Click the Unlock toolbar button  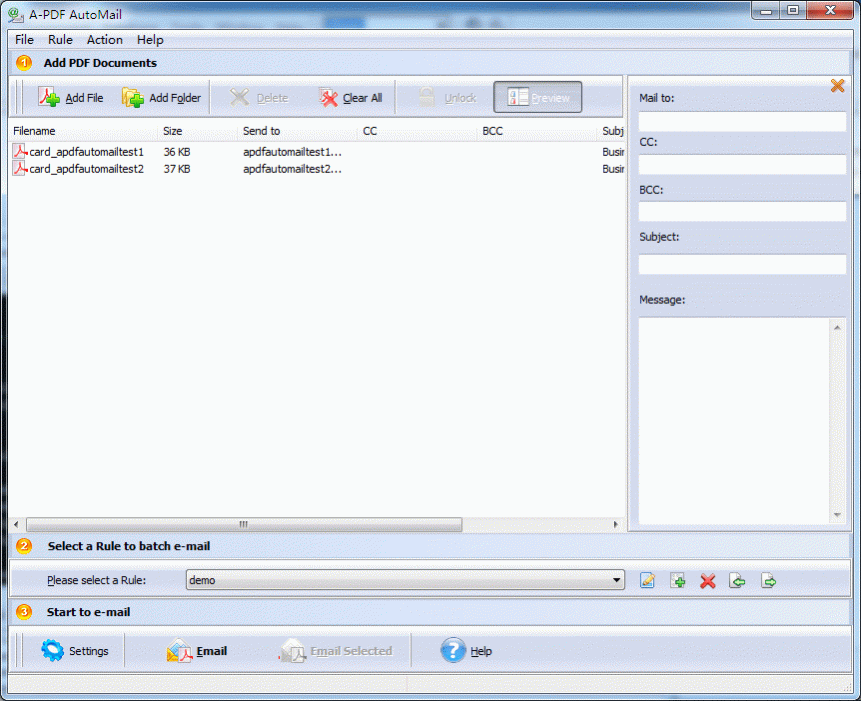point(448,98)
